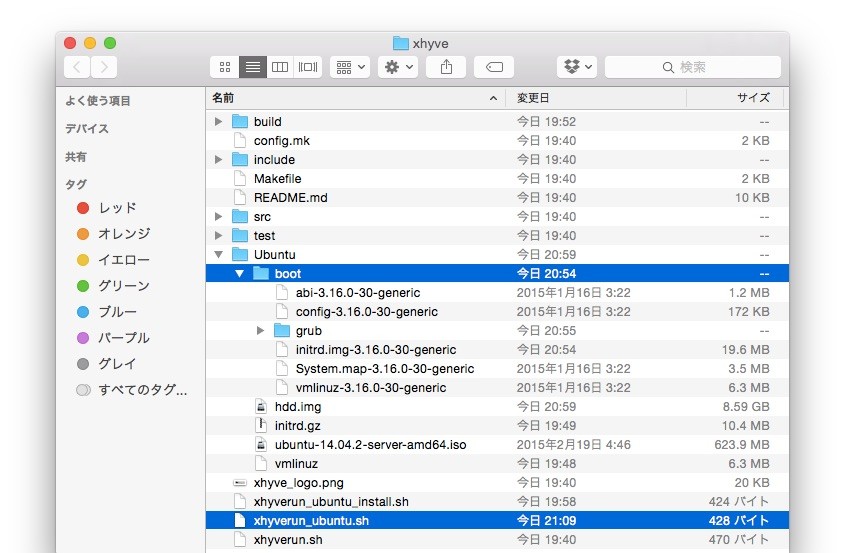The height and width of the screenshot is (553, 845).
Task: Expand the include folder
Action: tap(218, 160)
